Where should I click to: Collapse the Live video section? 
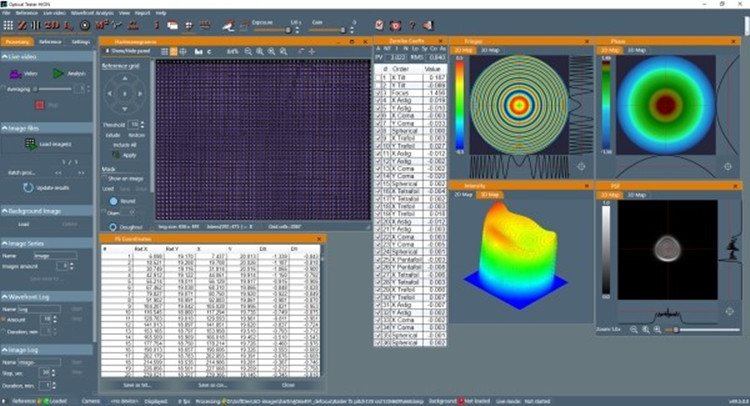(4, 56)
